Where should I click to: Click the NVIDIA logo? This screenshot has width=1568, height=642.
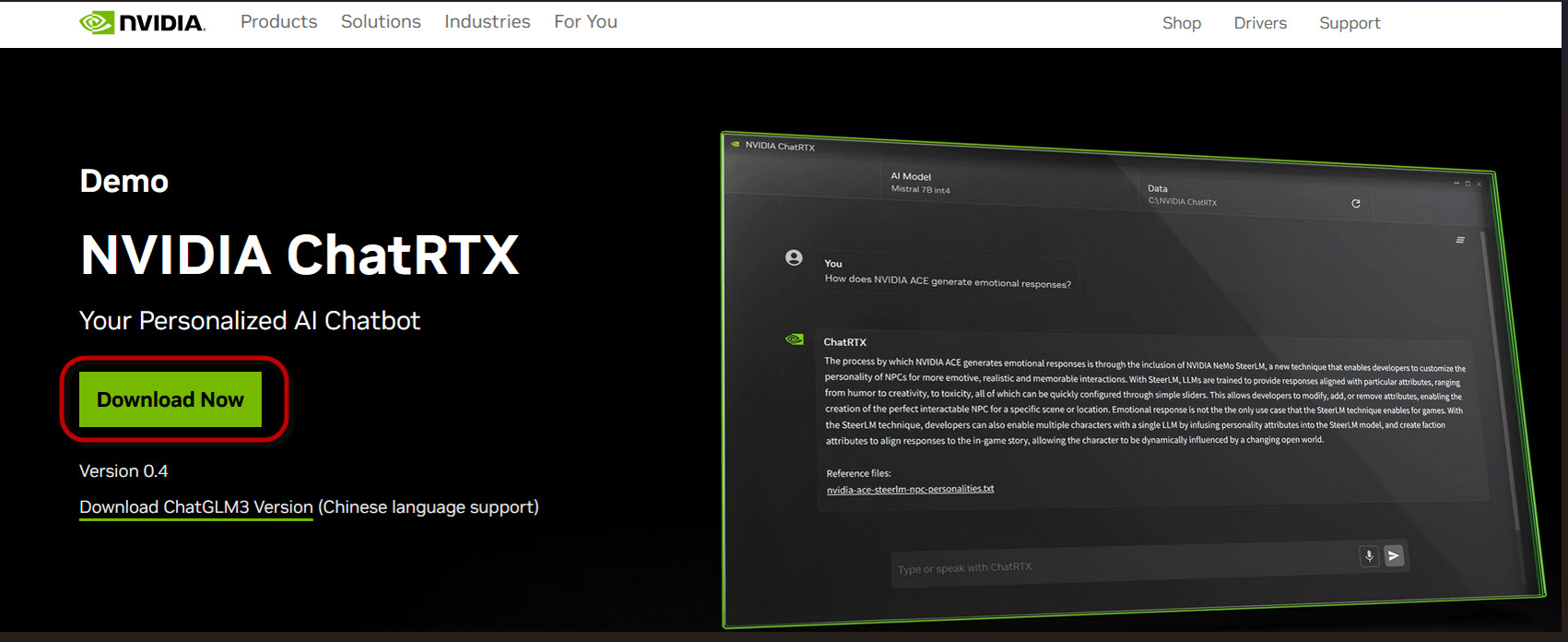pos(142,23)
